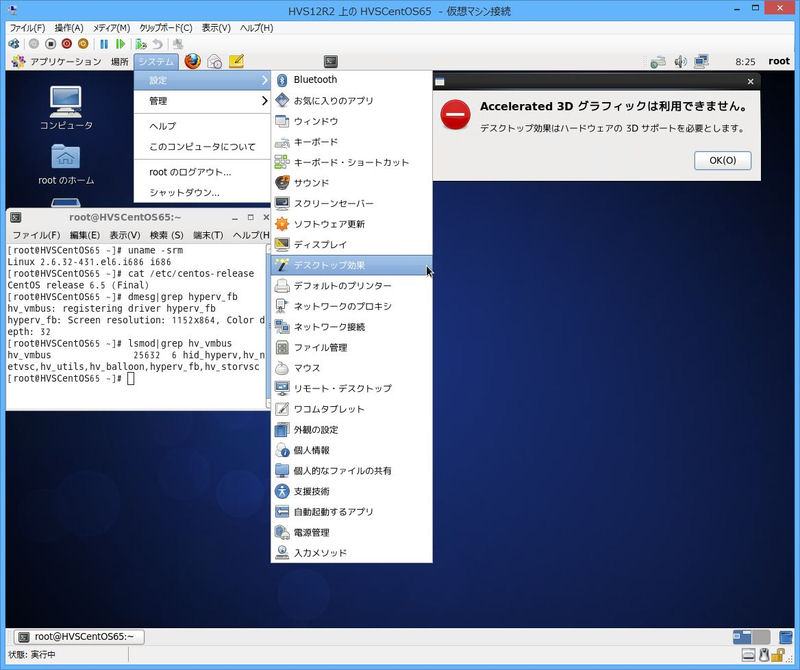Open 端末(T) menu in the terminal

pos(208,235)
